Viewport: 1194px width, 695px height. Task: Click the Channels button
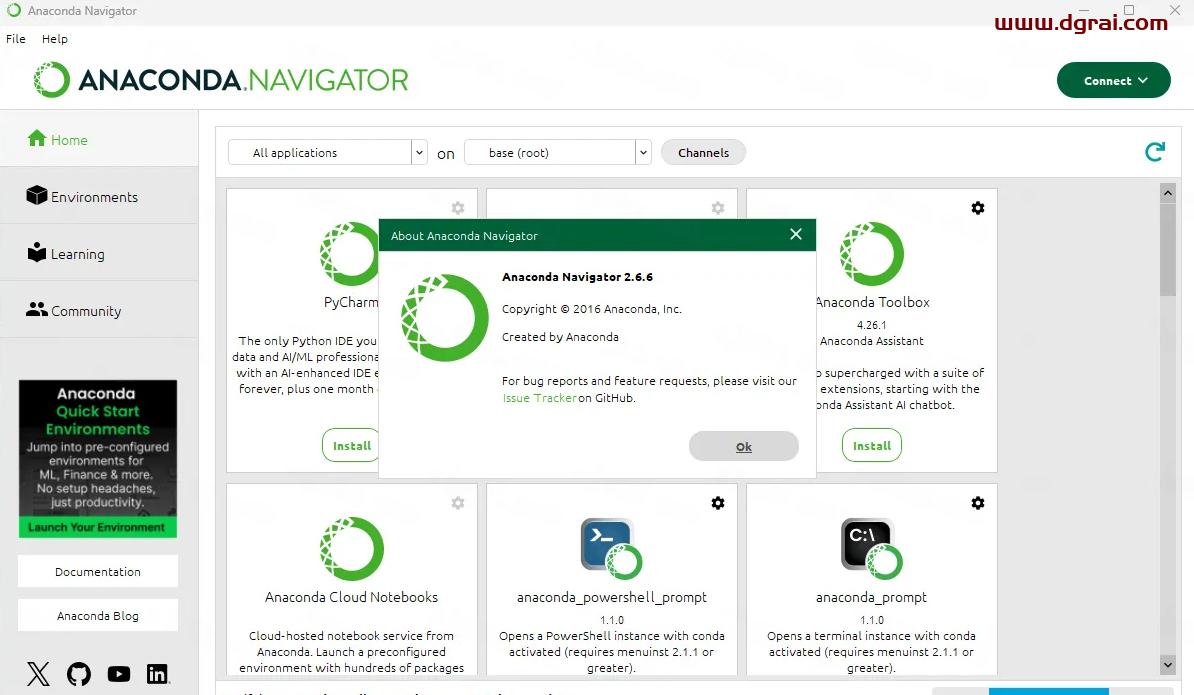pos(704,152)
